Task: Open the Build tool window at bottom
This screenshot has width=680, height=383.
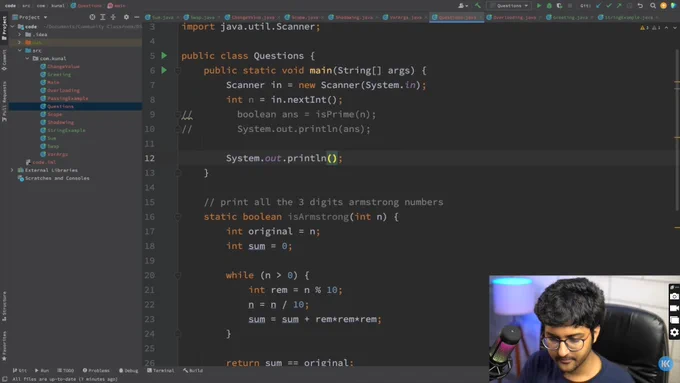Action: point(193,370)
